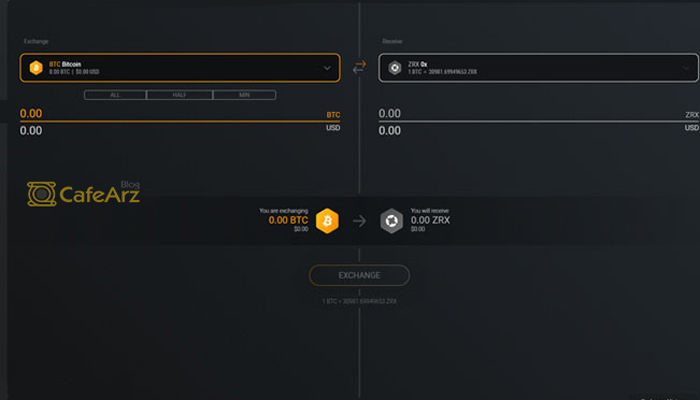Focus the BTC amount input field
Image resolution: width=700 pixels, height=400 pixels.
170,114
